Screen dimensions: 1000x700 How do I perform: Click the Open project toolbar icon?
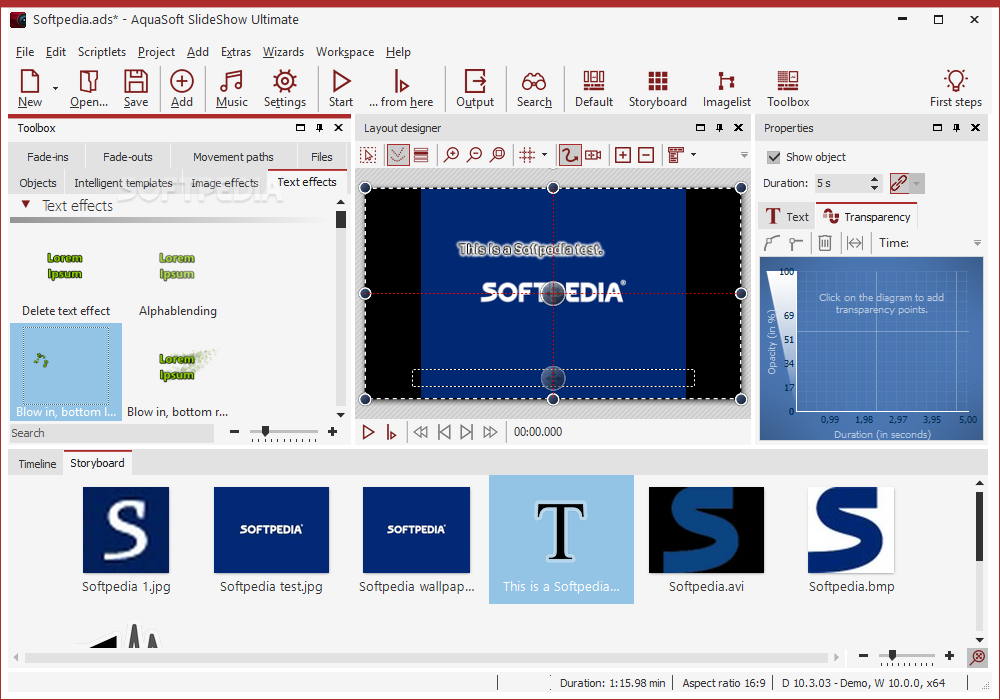(x=89, y=89)
